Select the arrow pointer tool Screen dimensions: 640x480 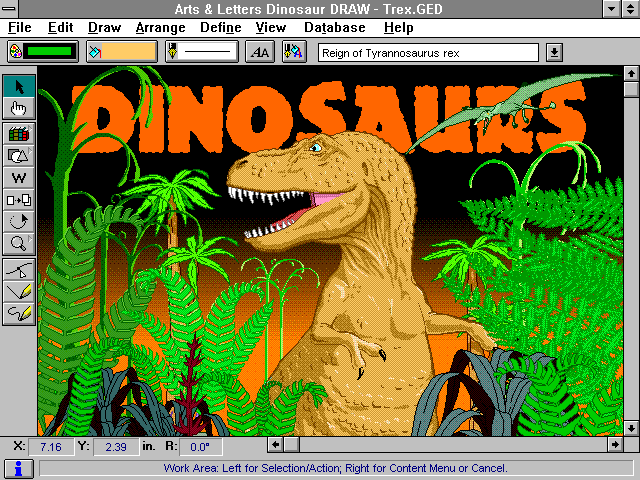[19, 86]
